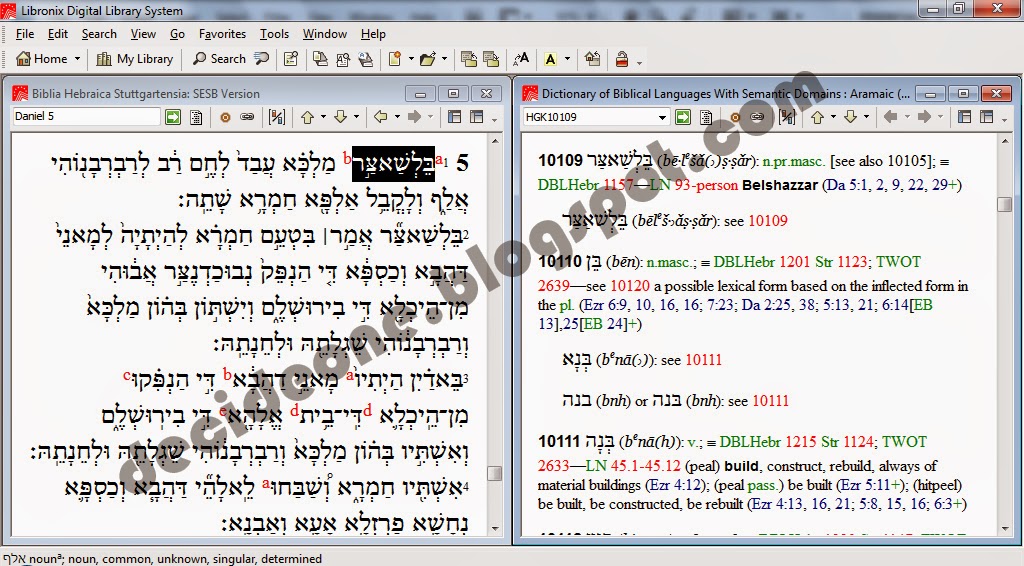Expand the highlighter color dropdown arrow
This screenshot has width=1024, height=566.
(567, 59)
